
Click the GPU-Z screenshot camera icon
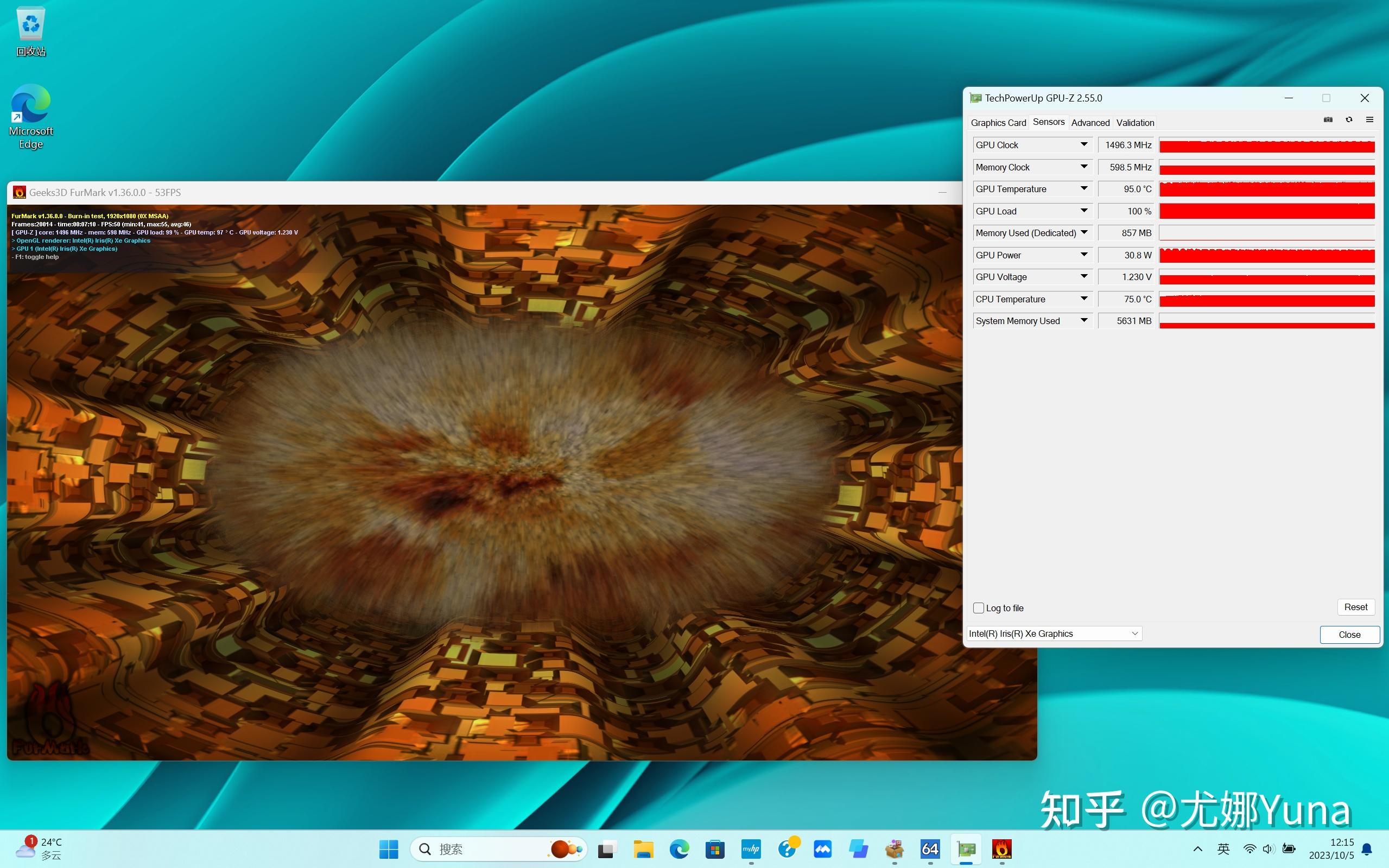1328,119
